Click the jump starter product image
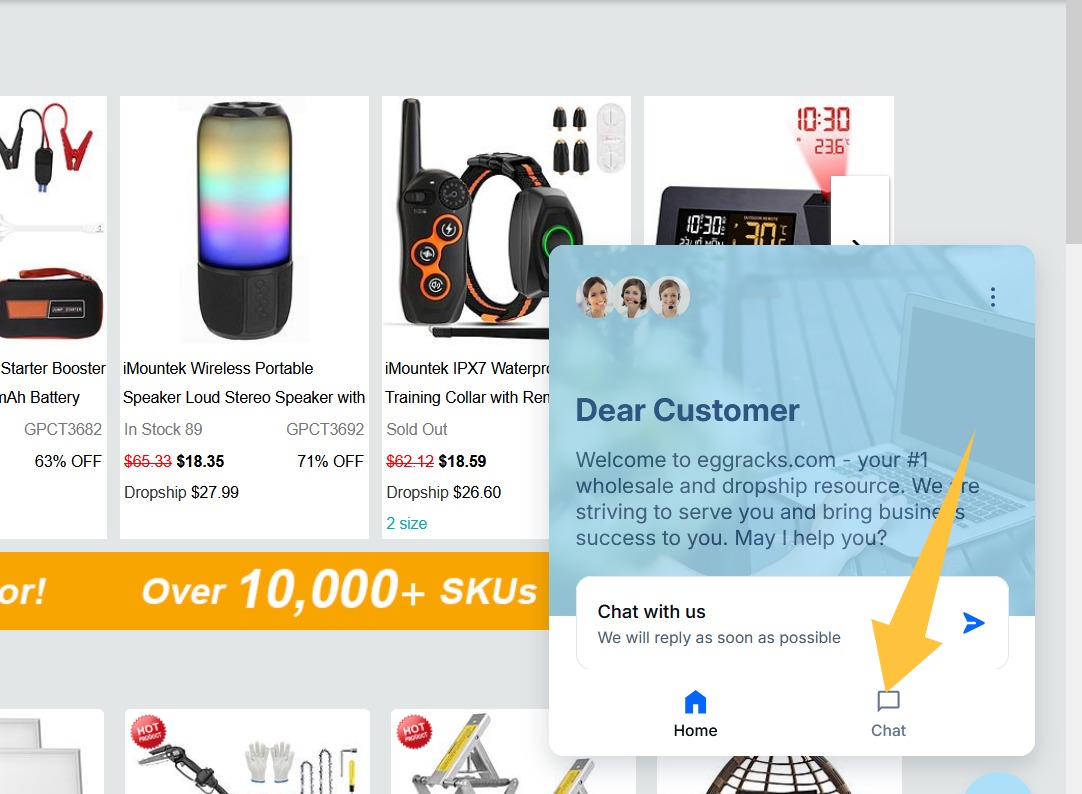 tap(53, 221)
